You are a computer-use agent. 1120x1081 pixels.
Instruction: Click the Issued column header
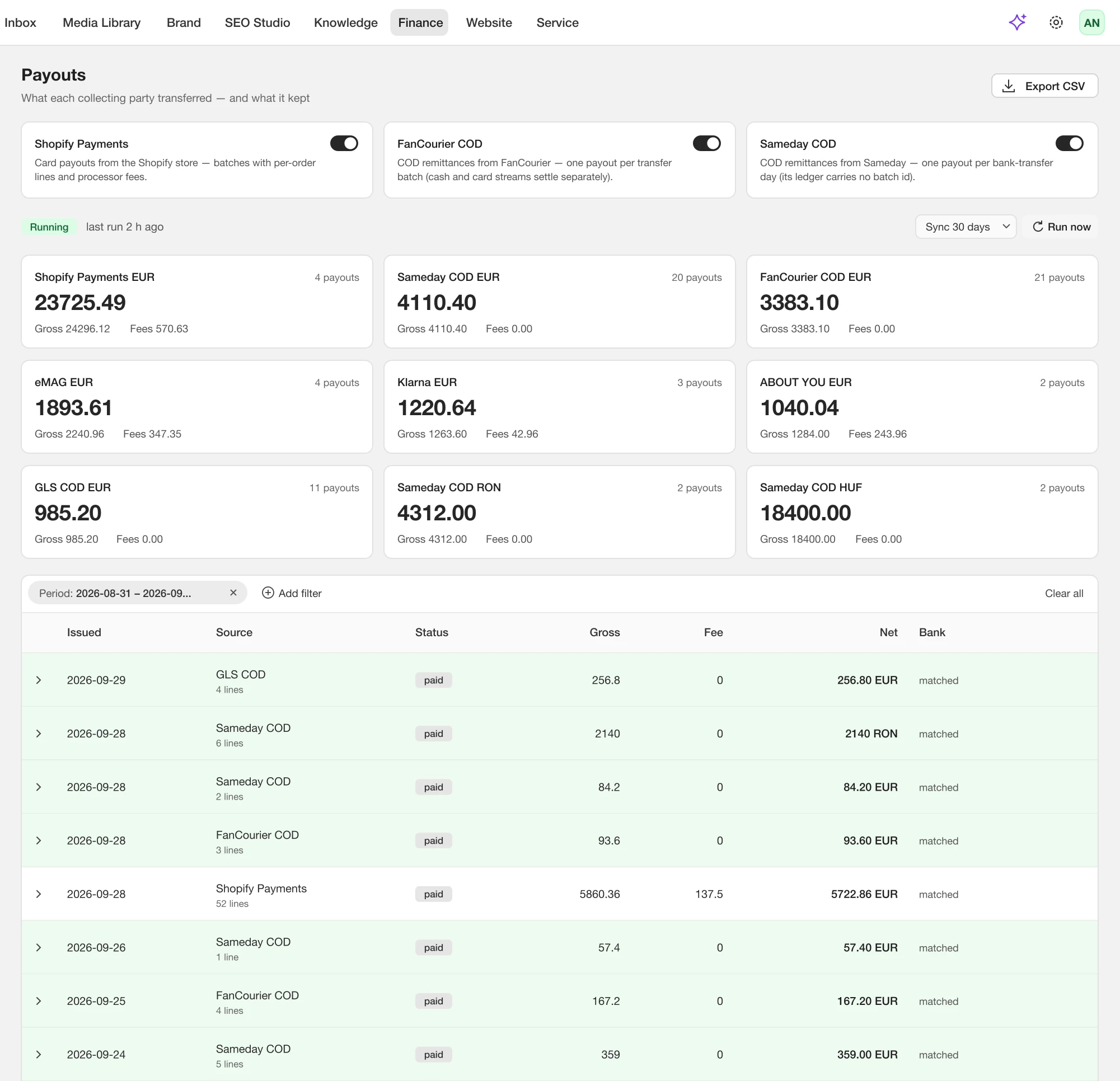(x=84, y=632)
